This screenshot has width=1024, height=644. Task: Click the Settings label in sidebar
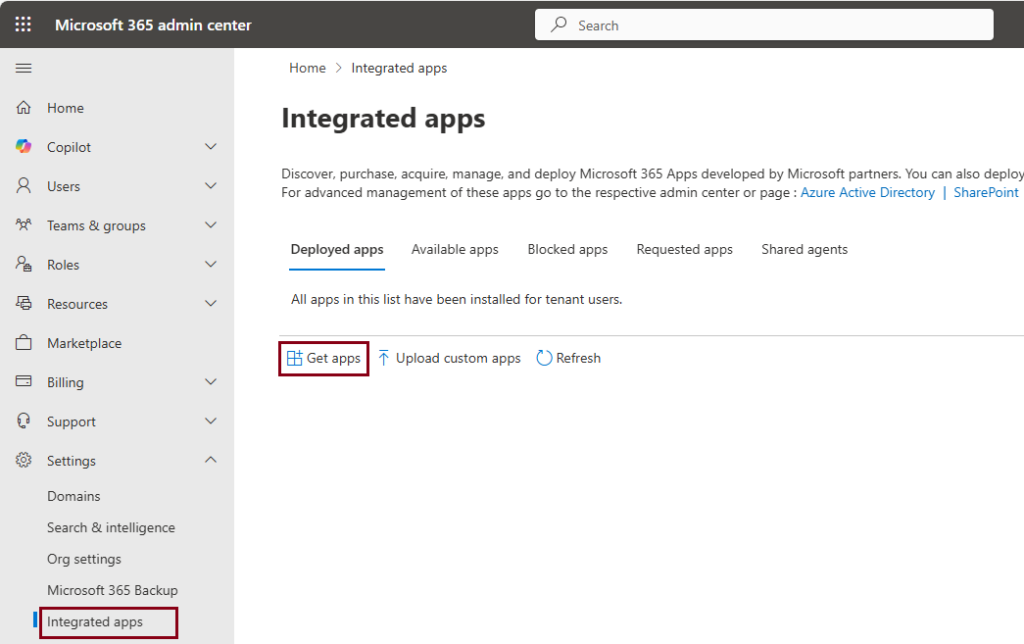pos(71,460)
